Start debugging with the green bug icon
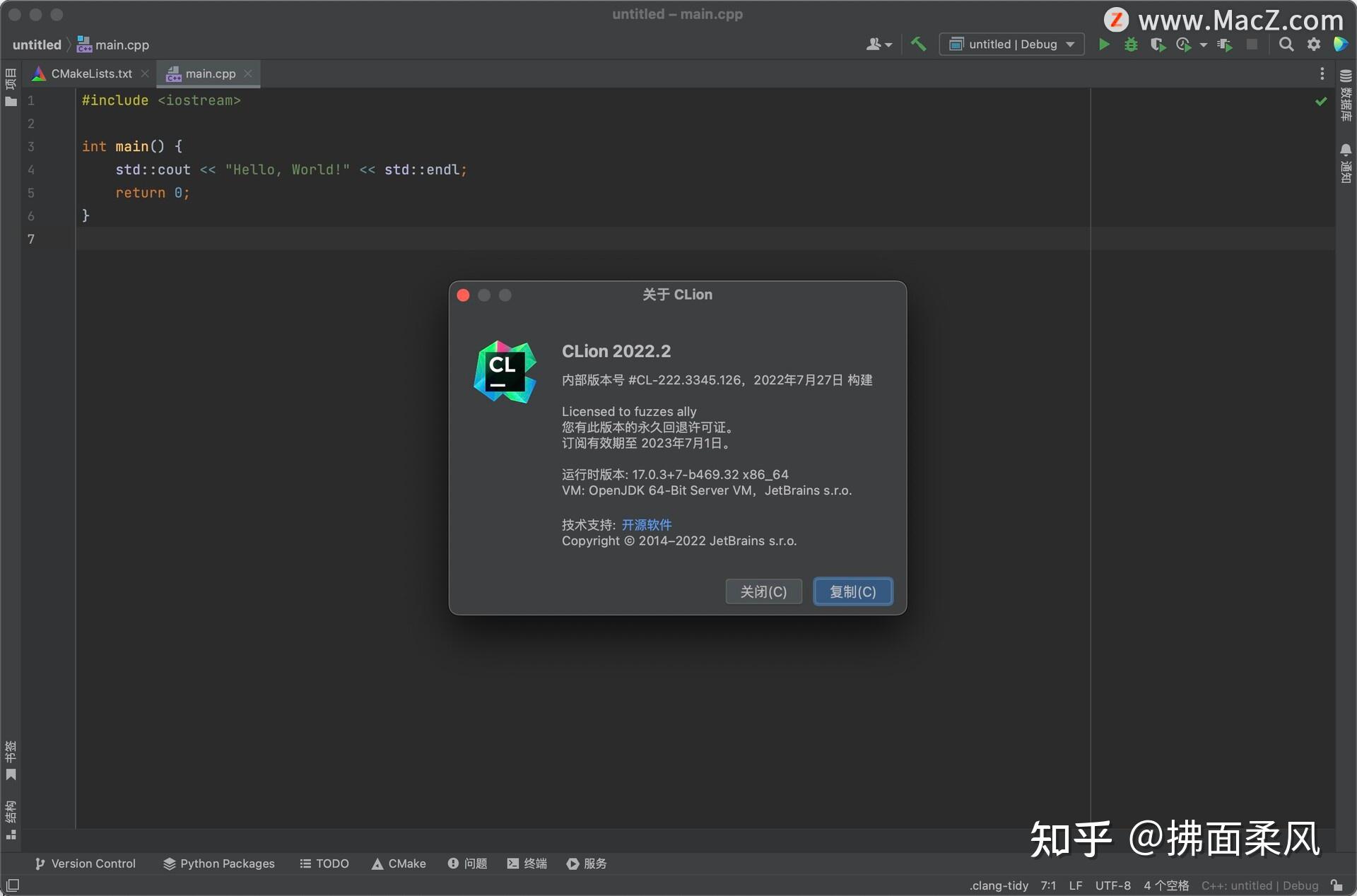 (x=1131, y=45)
